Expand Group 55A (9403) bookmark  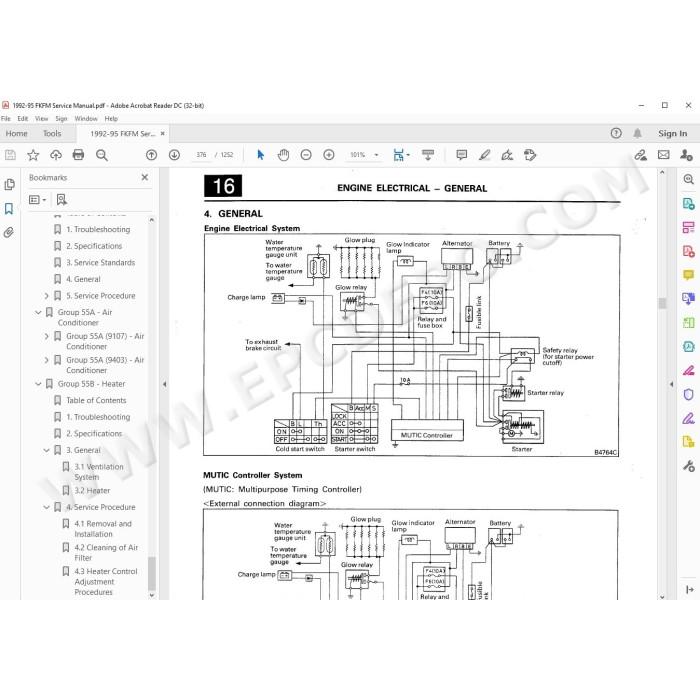coord(46,360)
